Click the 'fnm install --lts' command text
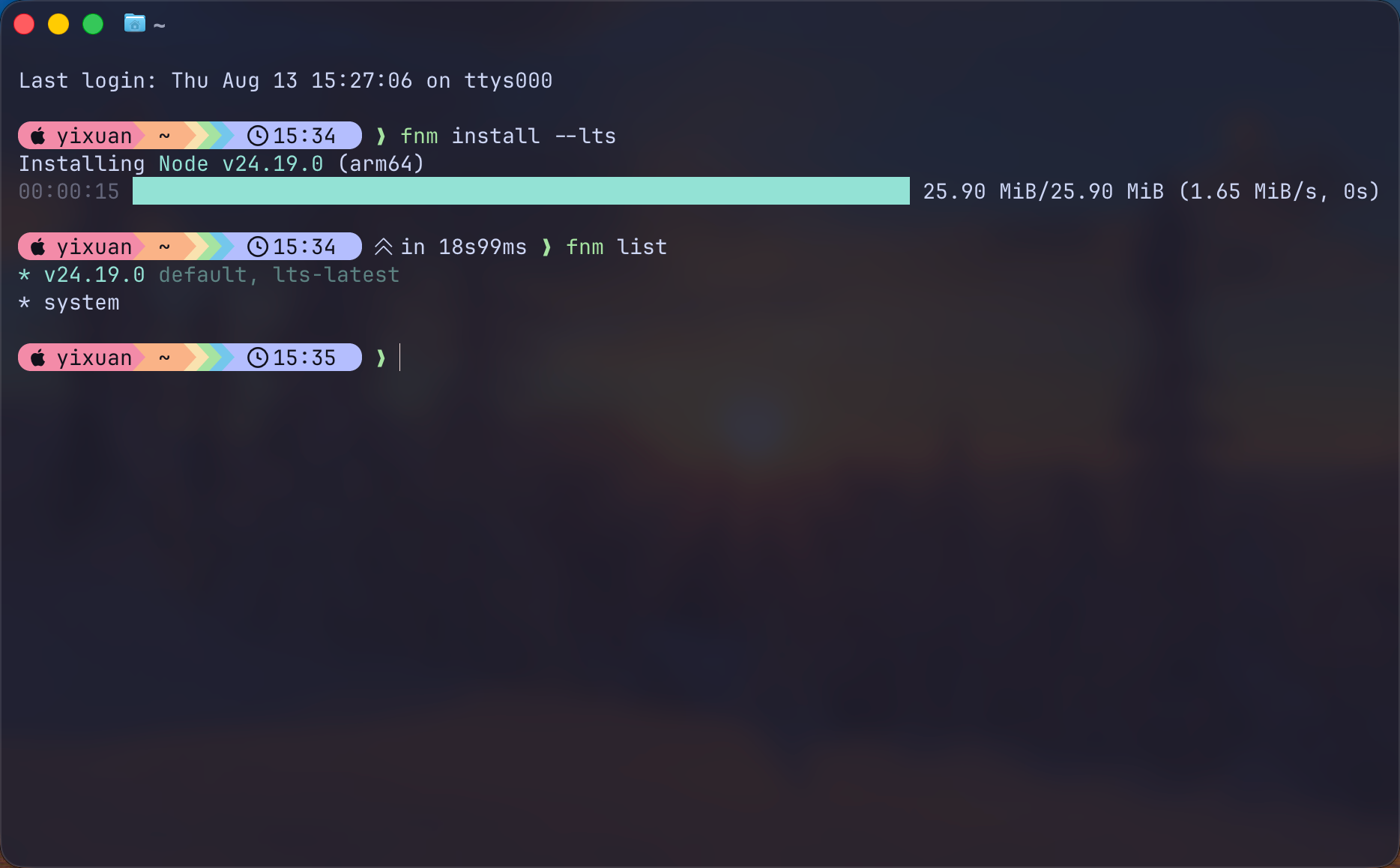This screenshot has height=868, width=1400. click(x=508, y=136)
